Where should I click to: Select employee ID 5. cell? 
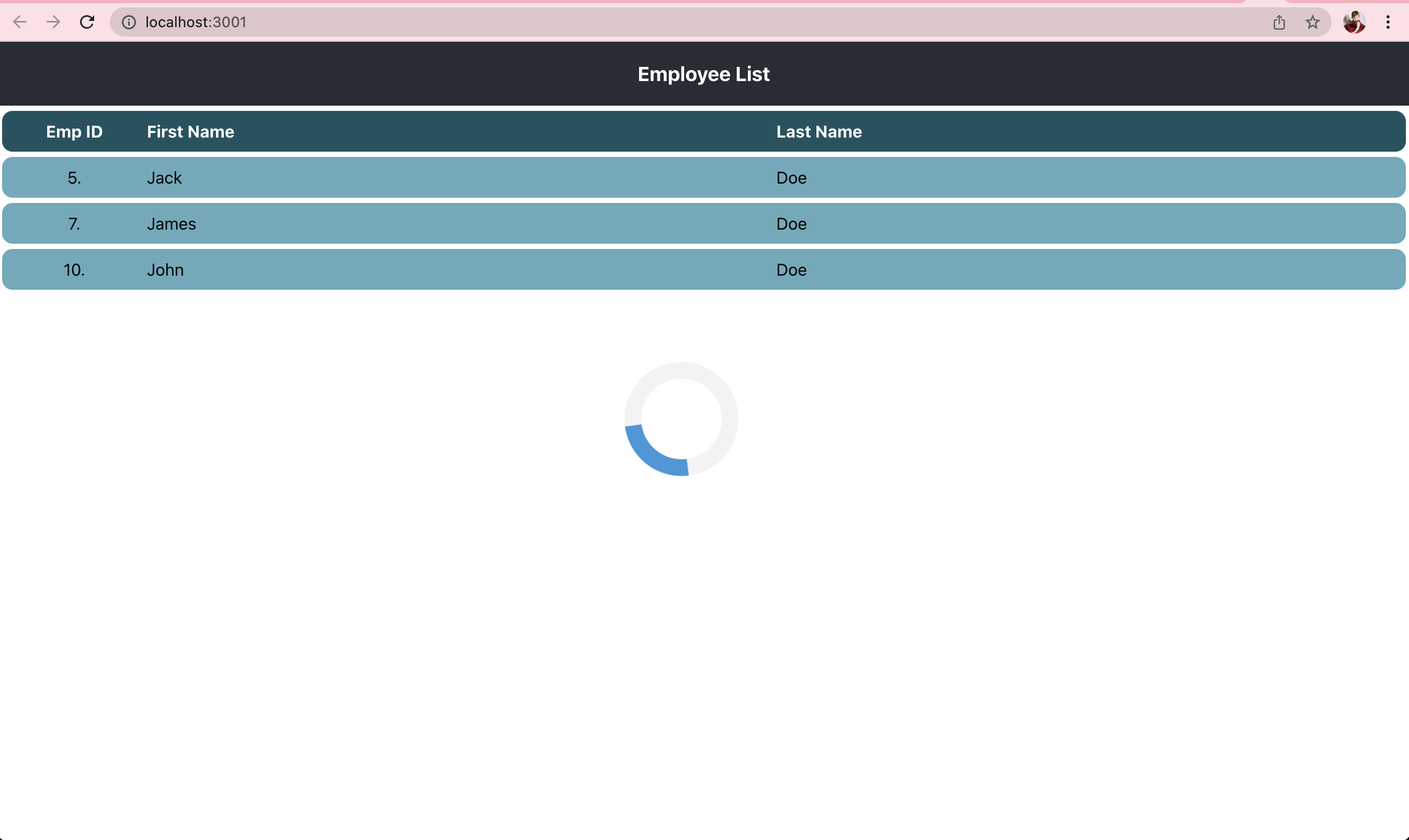74,178
